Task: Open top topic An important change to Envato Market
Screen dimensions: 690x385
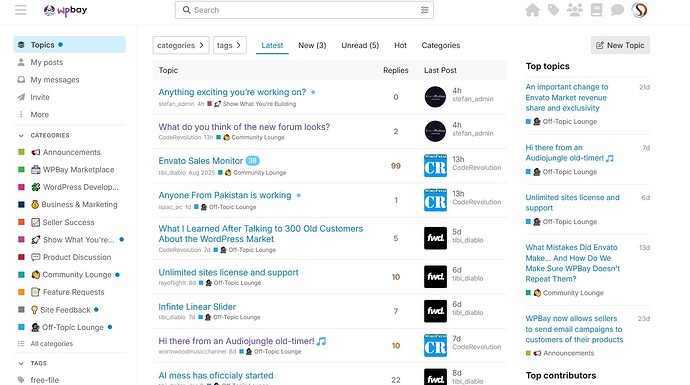Action: tap(567, 97)
